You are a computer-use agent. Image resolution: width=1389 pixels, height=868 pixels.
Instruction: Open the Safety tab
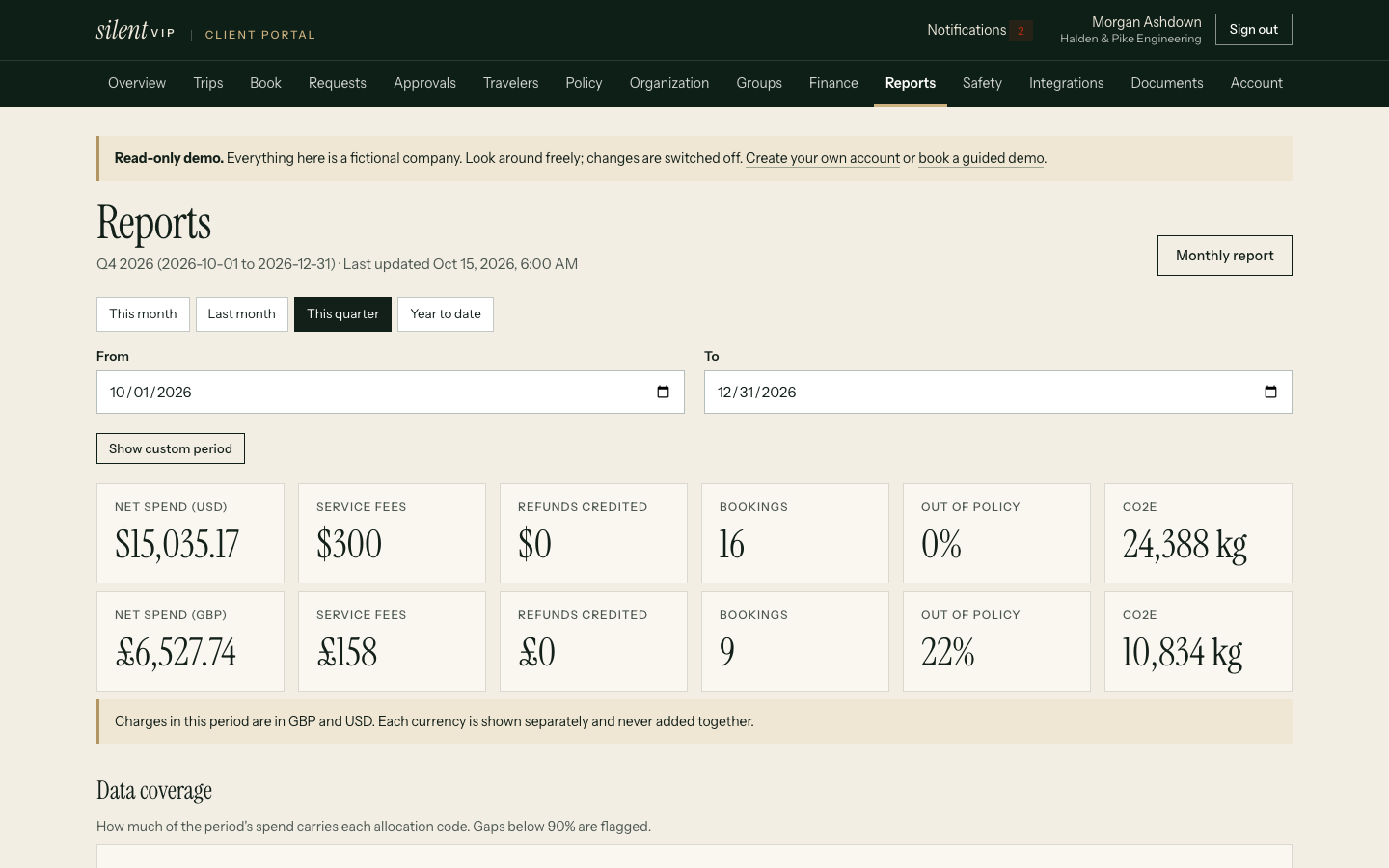pos(982,83)
